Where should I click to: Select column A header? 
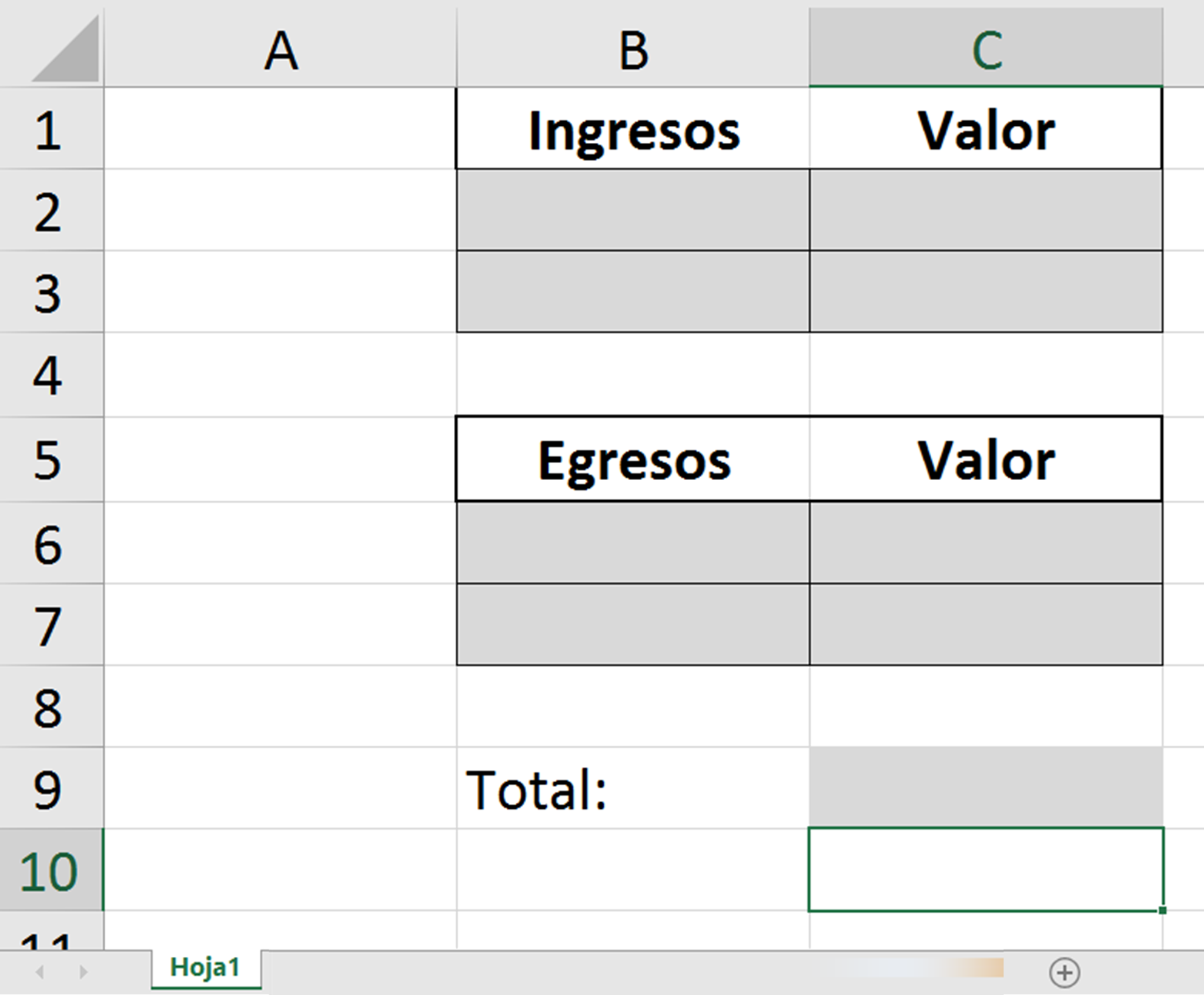[x=280, y=48]
